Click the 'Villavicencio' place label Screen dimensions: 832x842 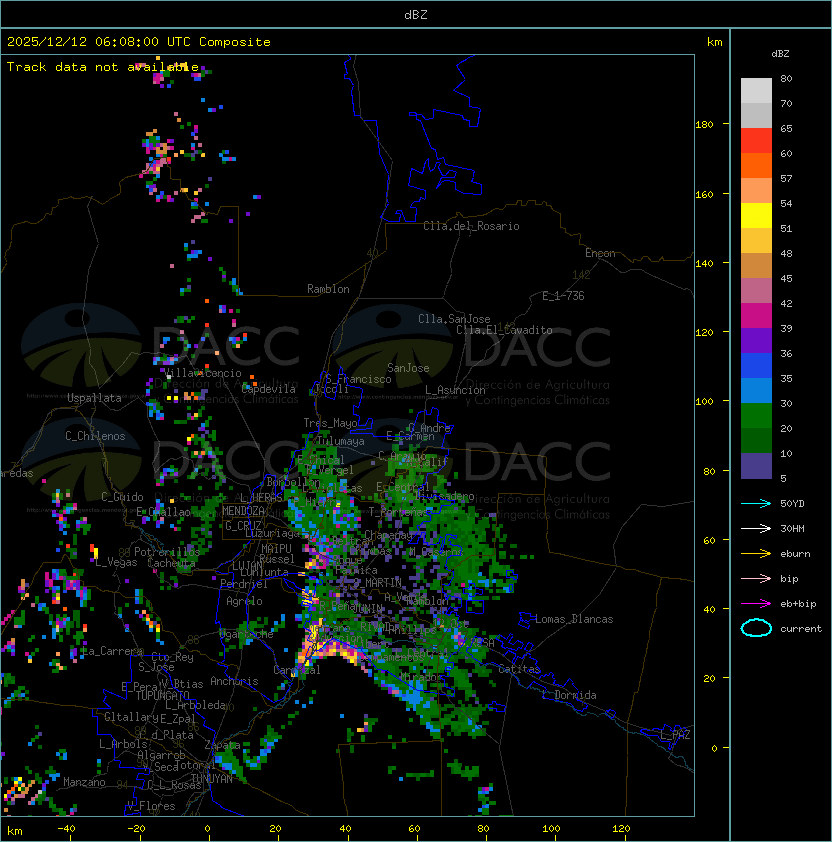coord(202,373)
